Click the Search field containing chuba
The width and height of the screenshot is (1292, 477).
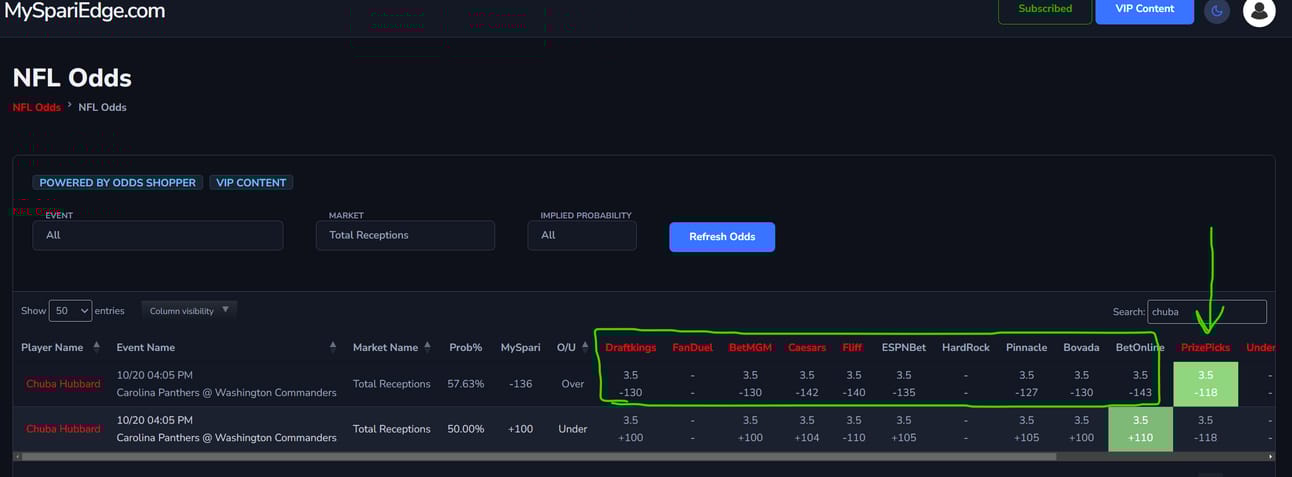tap(1207, 312)
